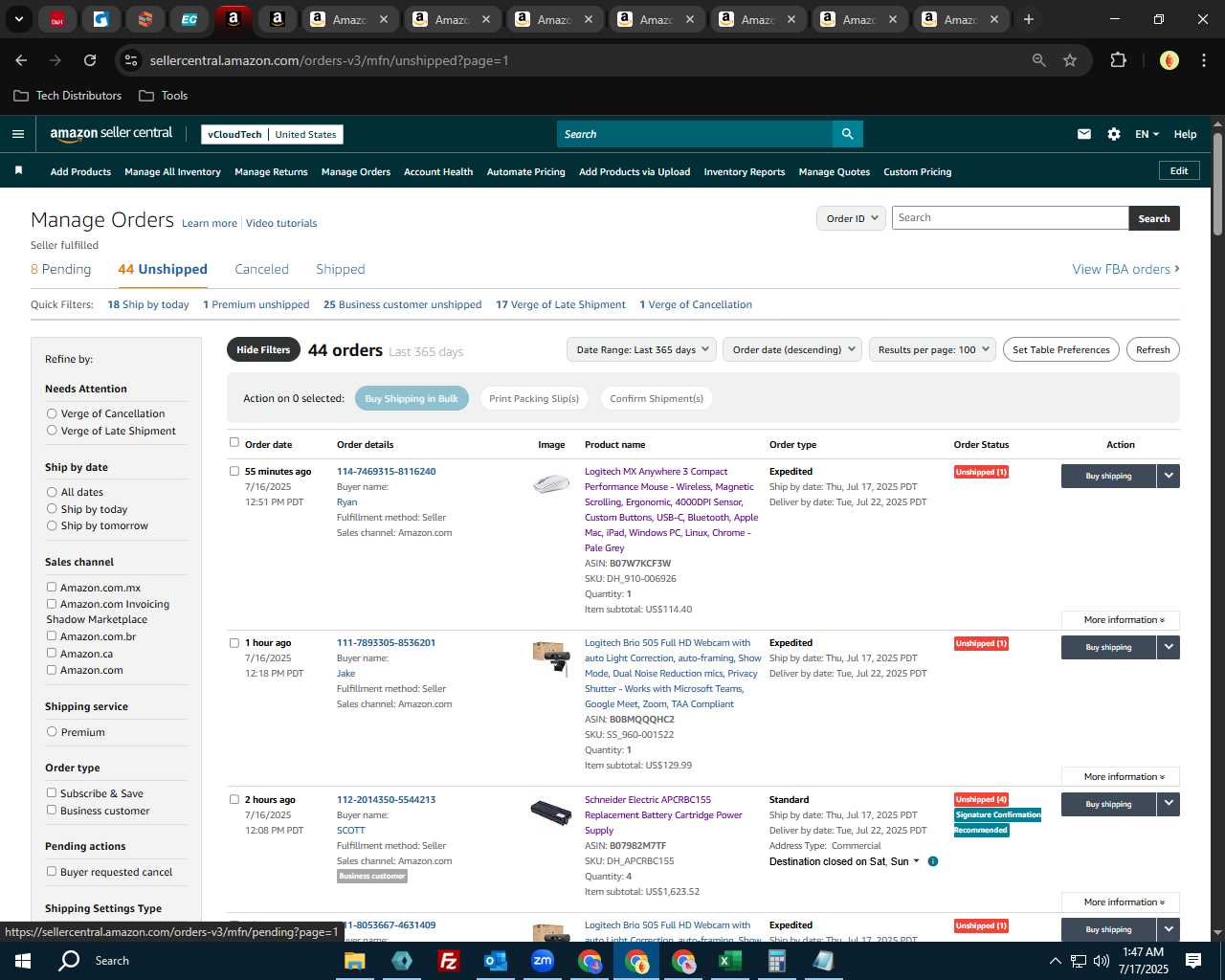
Task: Select order 114-7469315-8116240 checkbox
Action: coord(234,471)
